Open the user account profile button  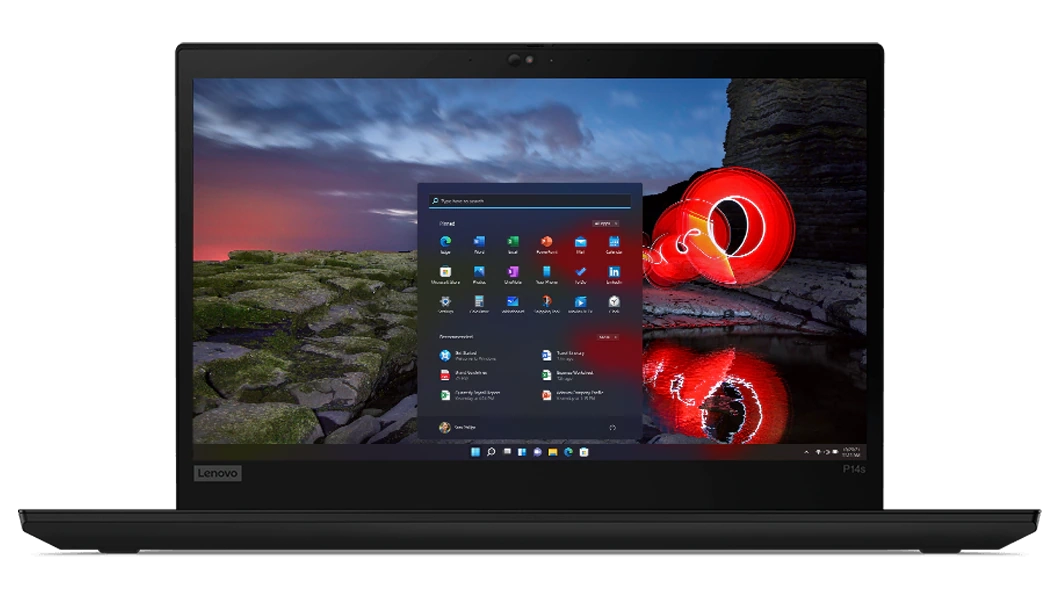coord(445,427)
